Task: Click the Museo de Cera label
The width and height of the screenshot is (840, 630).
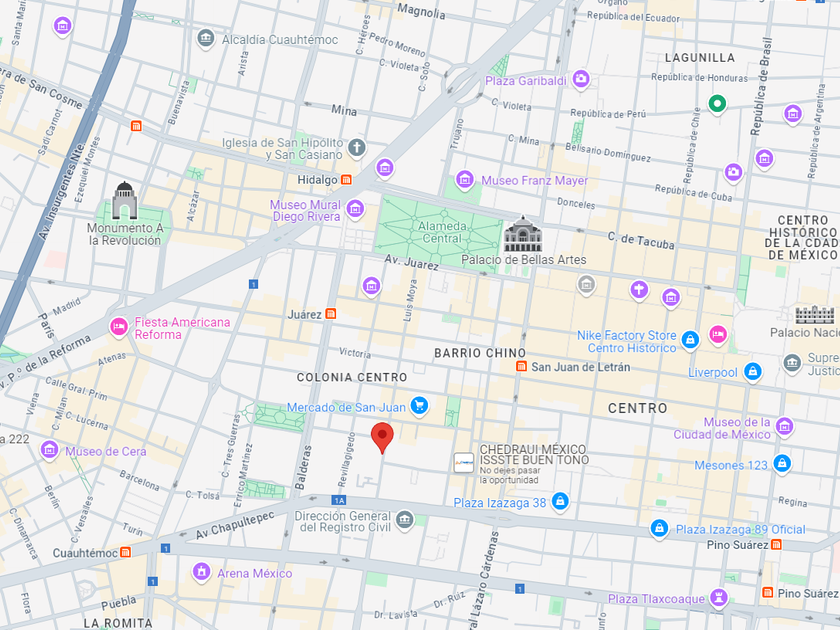Action: tap(106, 452)
